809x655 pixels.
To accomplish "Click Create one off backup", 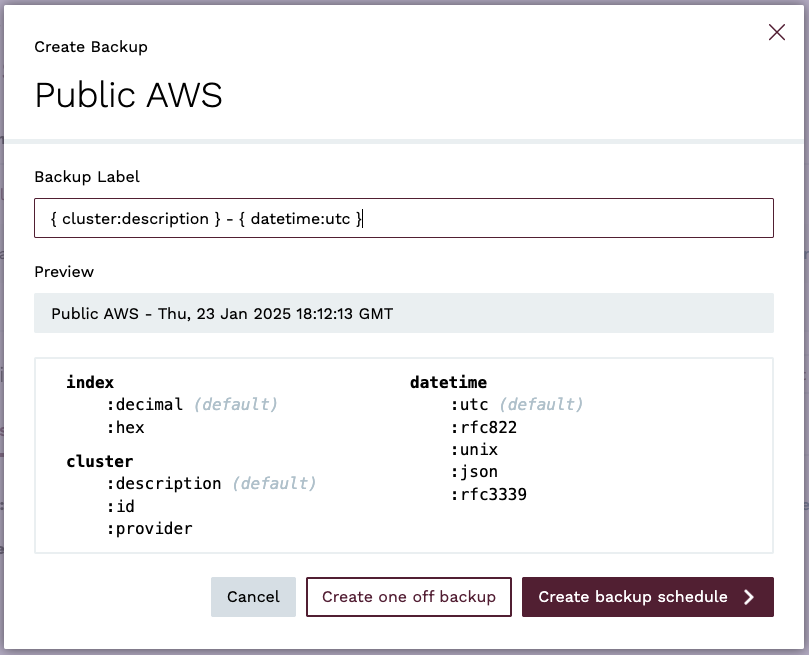I will (x=408, y=597).
